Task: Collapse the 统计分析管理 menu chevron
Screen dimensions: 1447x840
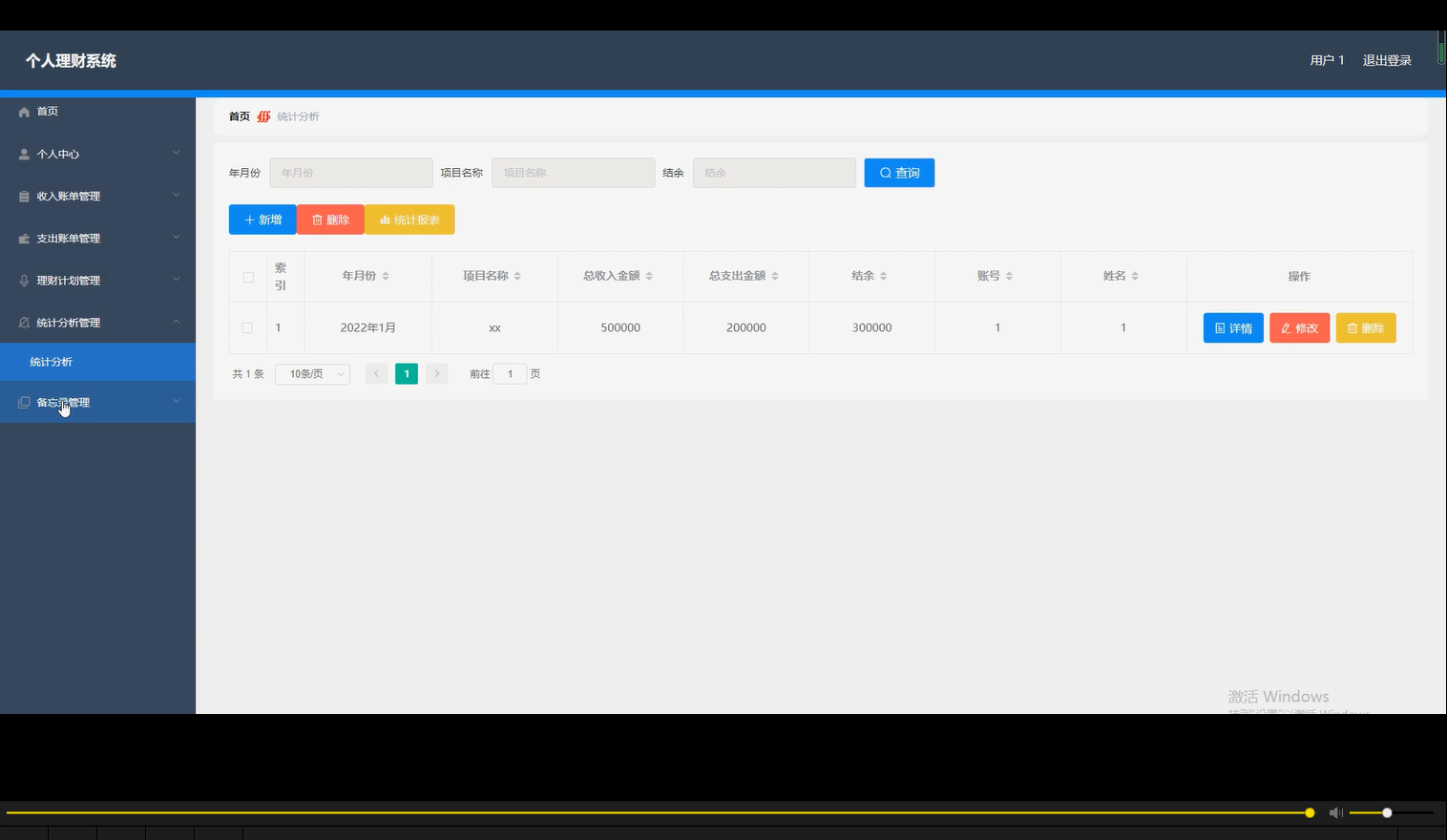Action: (176, 322)
